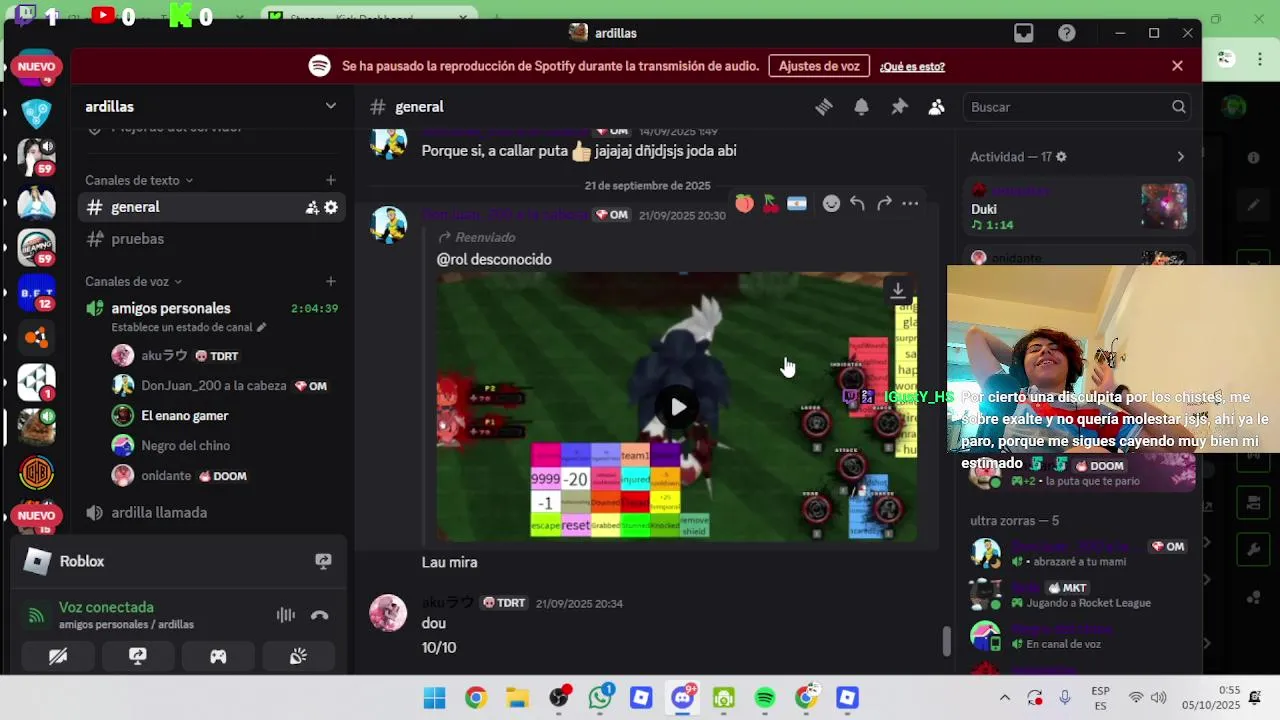Show hidden system tray icons
The image size is (1280, 720).
tap(1005, 698)
